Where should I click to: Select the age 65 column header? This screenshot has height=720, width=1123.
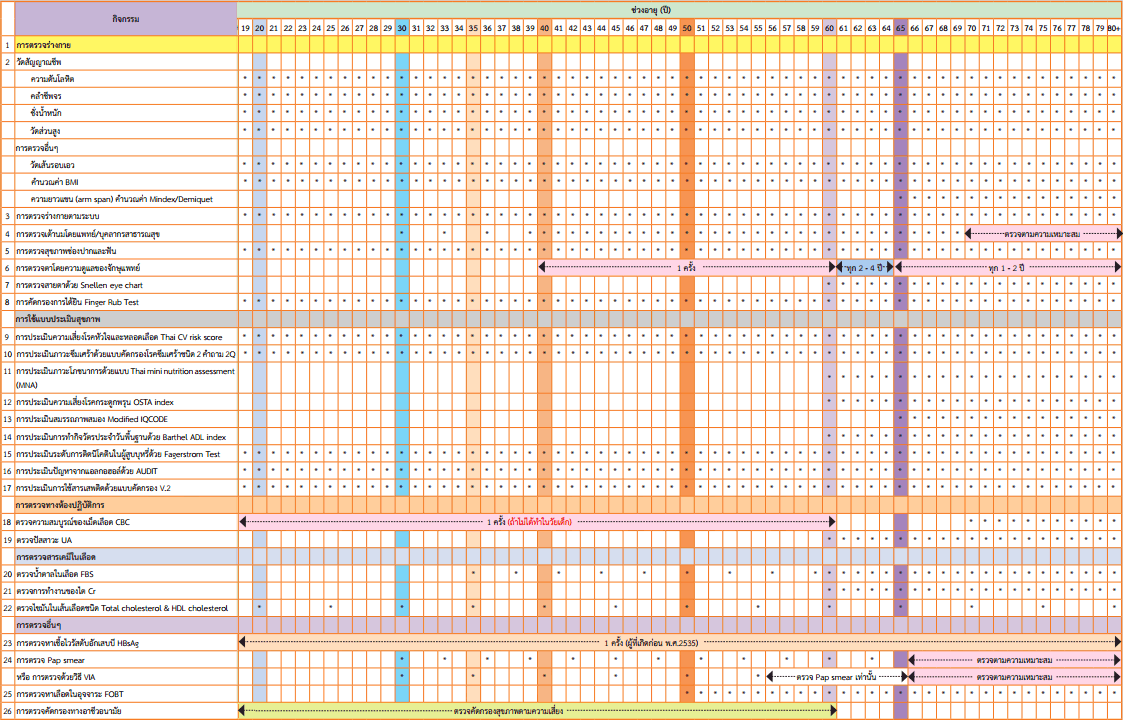coord(900,28)
